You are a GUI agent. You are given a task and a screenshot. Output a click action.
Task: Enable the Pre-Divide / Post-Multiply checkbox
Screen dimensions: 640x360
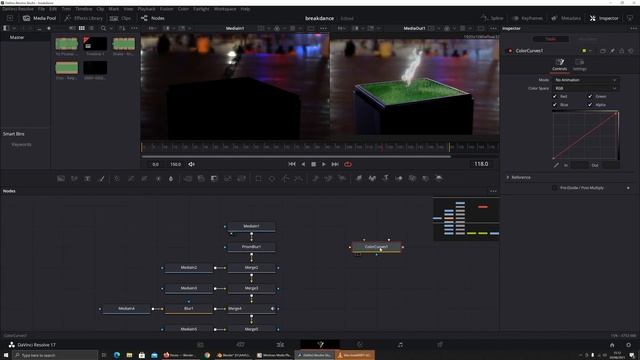pos(554,188)
